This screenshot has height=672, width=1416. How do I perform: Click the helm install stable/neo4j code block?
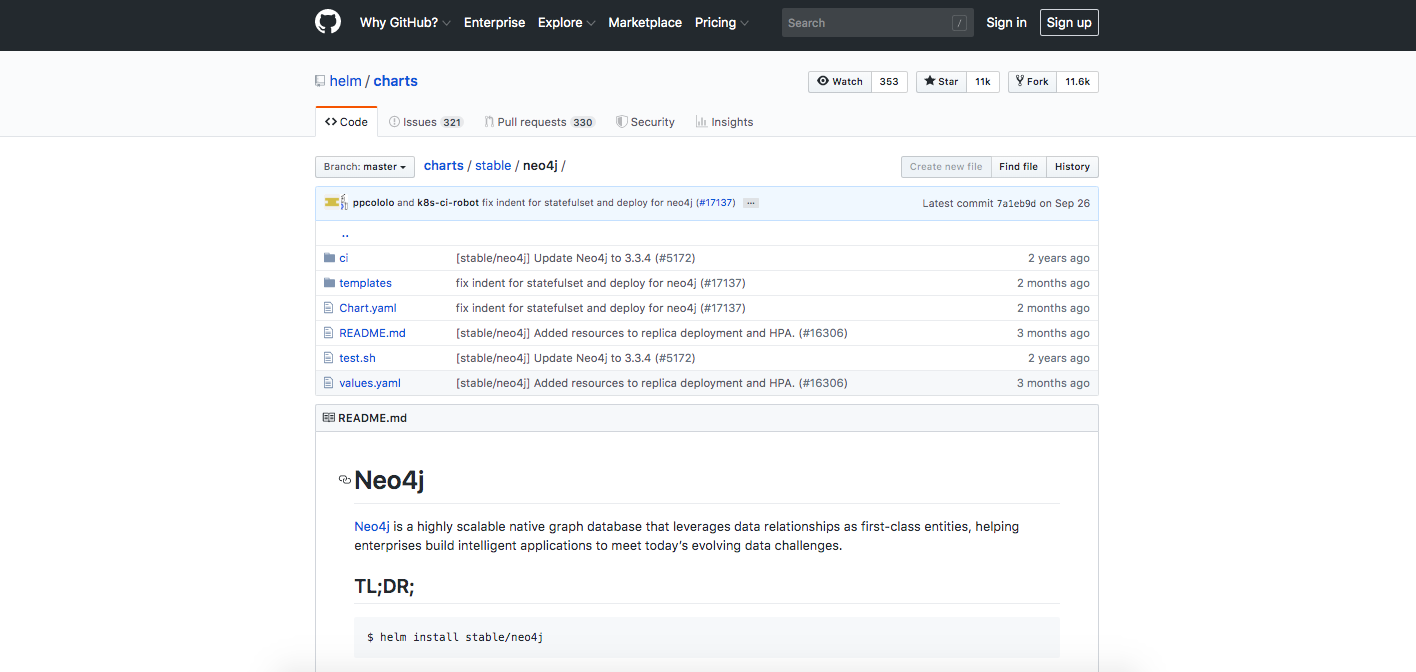pyautogui.click(x=707, y=637)
